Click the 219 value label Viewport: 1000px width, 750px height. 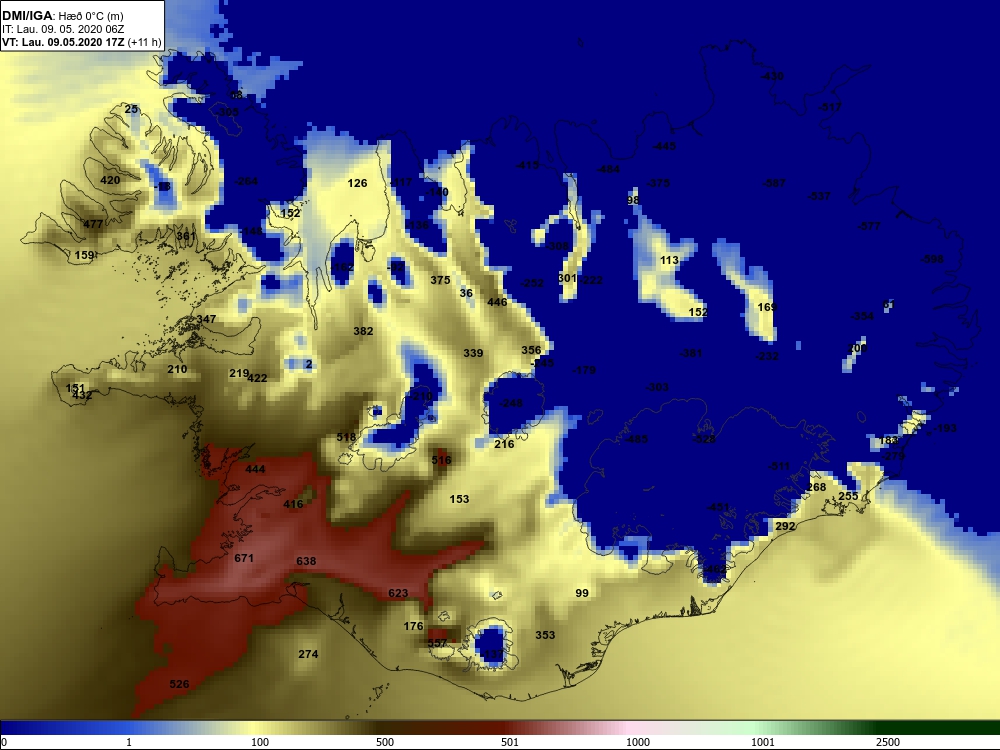(x=238, y=373)
